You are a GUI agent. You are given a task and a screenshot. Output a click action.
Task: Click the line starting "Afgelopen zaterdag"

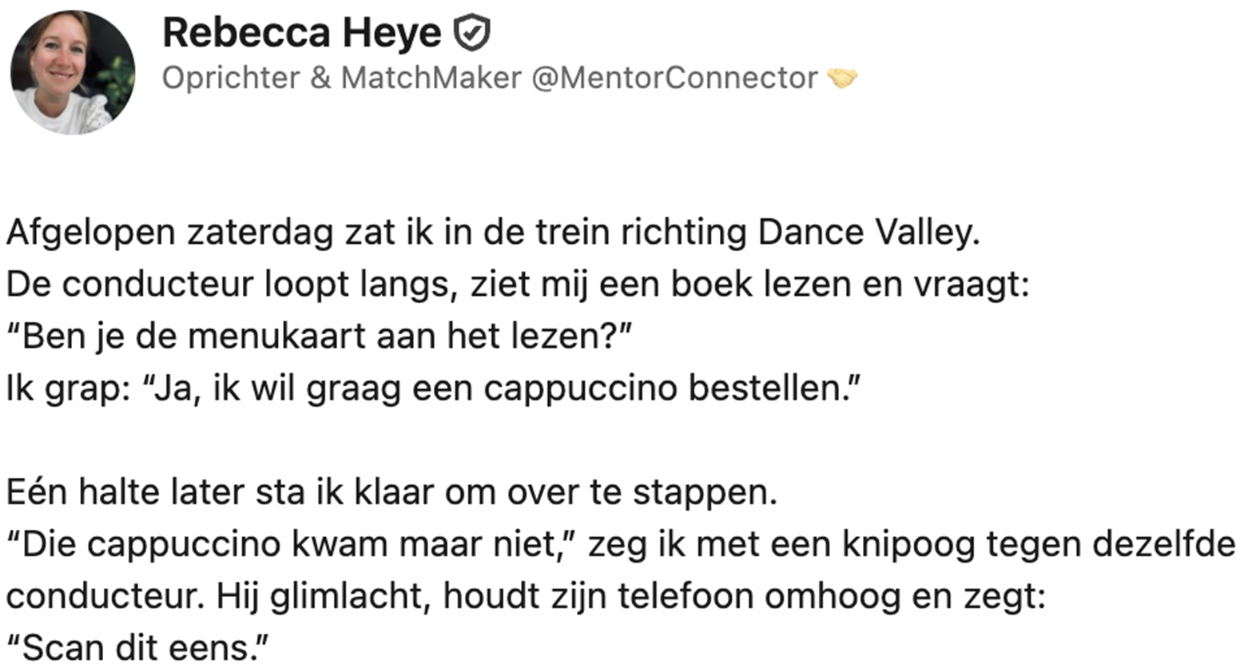(489, 232)
